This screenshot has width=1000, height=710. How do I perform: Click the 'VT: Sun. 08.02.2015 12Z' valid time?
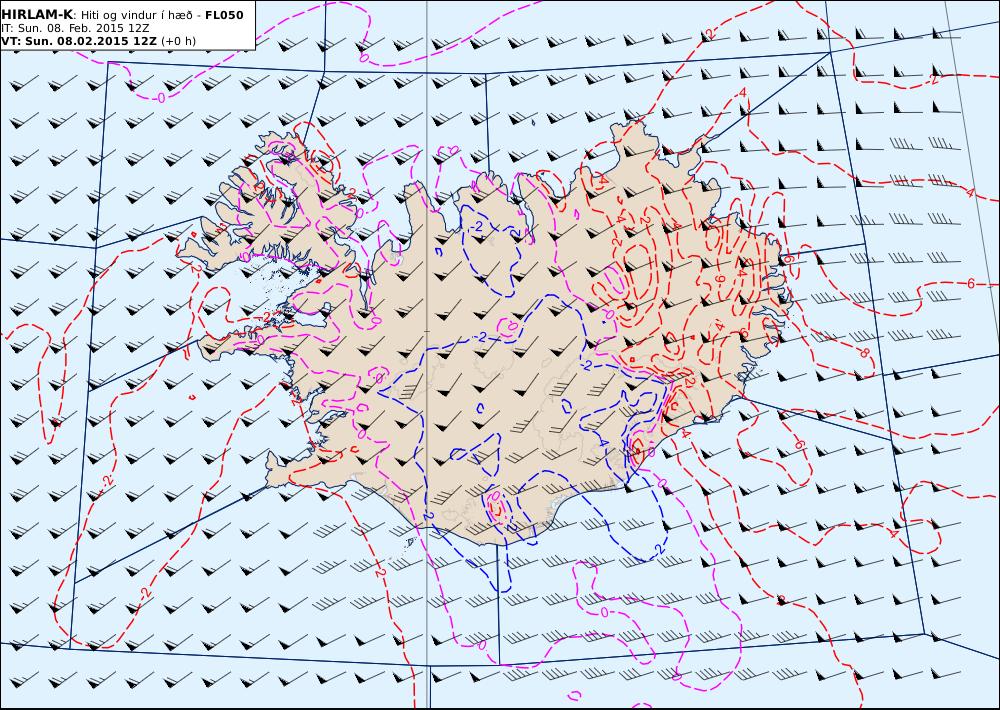pyautogui.click(x=78, y=41)
